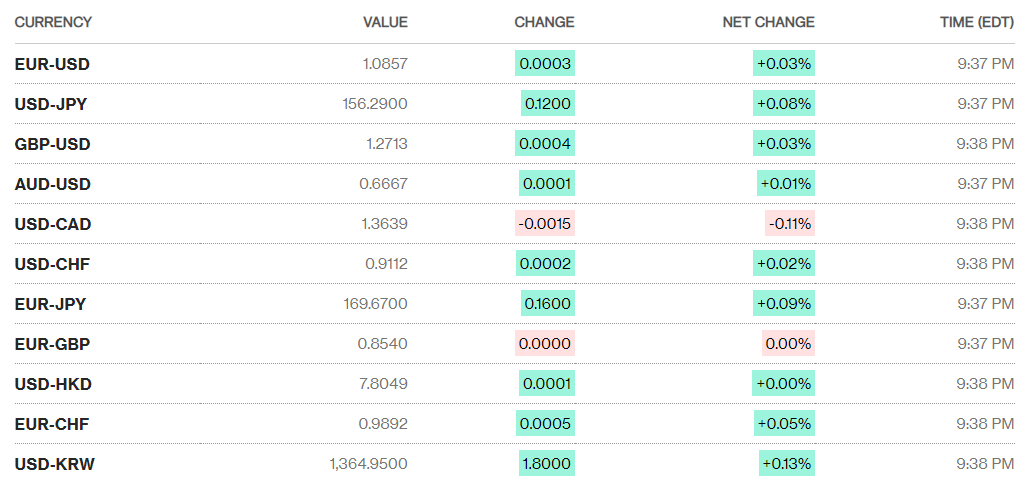Image resolution: width=1027 pixels, height=483 pixels.
Task: Click the red -0.0015 change cell
Action: (x=545, y=224)
